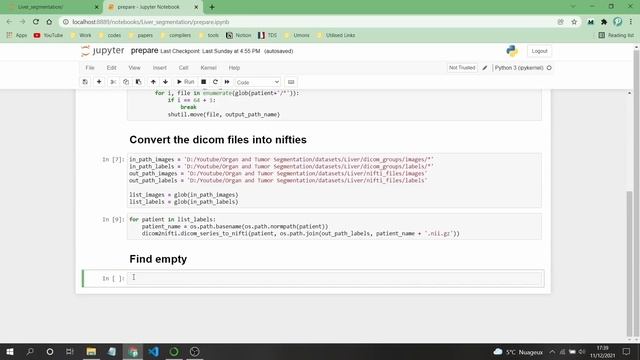The width and height of the screenshot is (640, 360).
Task: Open the tools bookmarks folder
Action: click(x=209, y=36)
